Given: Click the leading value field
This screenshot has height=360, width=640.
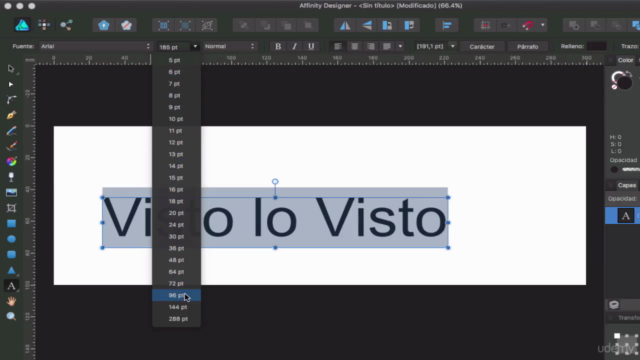Looking at the screenshot, I should point(431,47).
